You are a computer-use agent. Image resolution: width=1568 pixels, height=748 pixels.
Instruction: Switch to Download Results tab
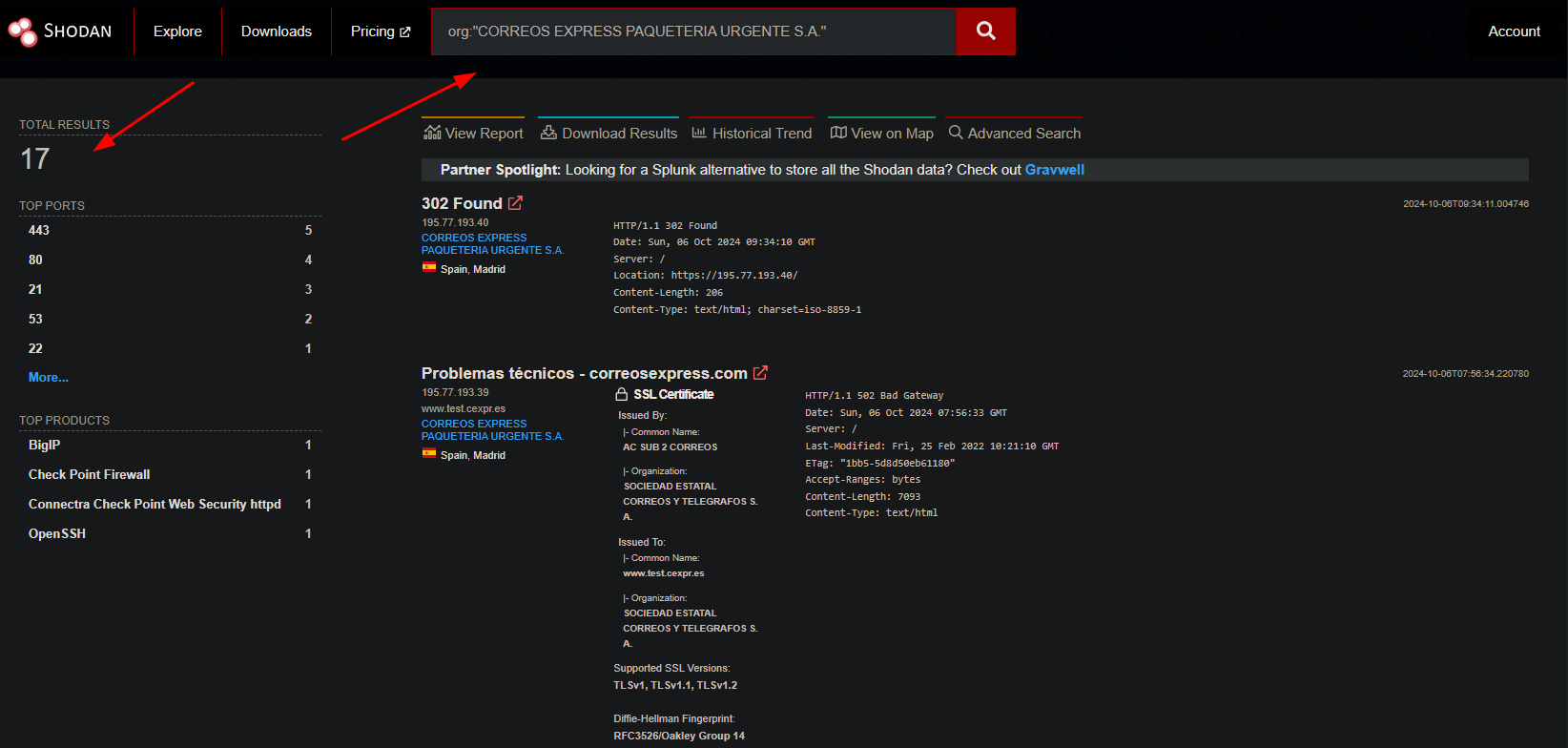[609, 133]
